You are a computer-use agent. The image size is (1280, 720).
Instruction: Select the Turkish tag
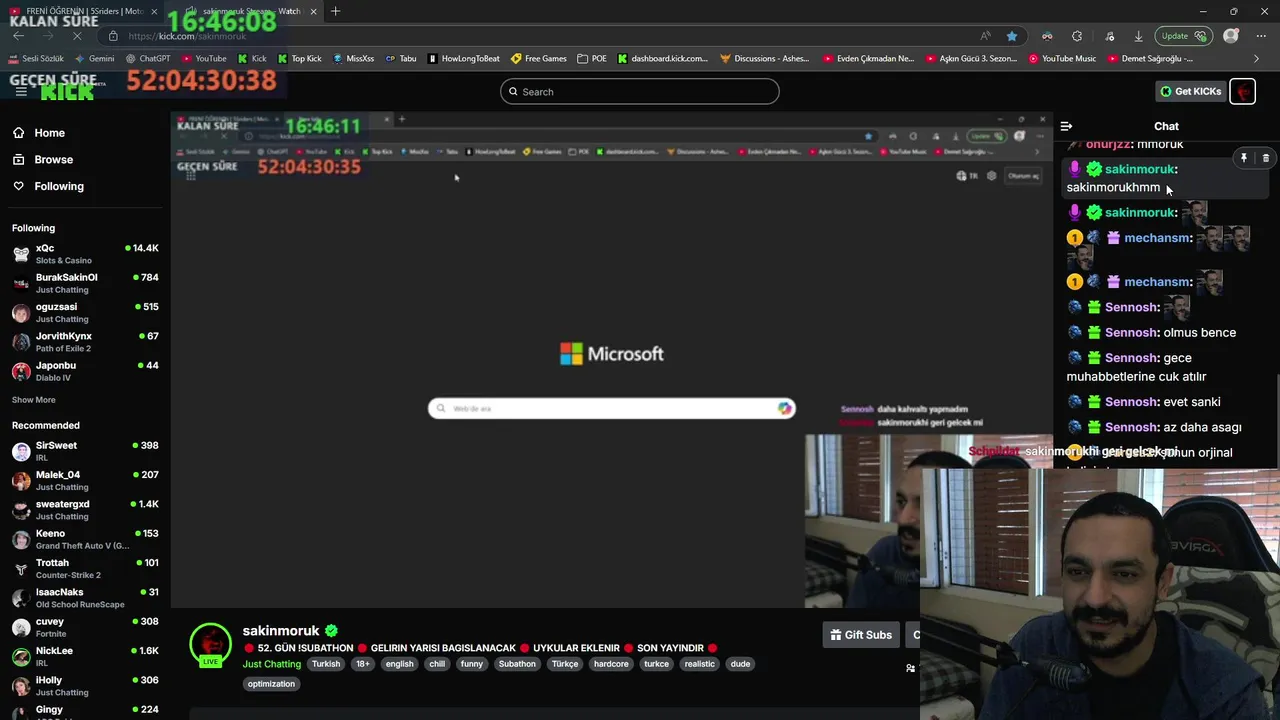coord(325,664)
